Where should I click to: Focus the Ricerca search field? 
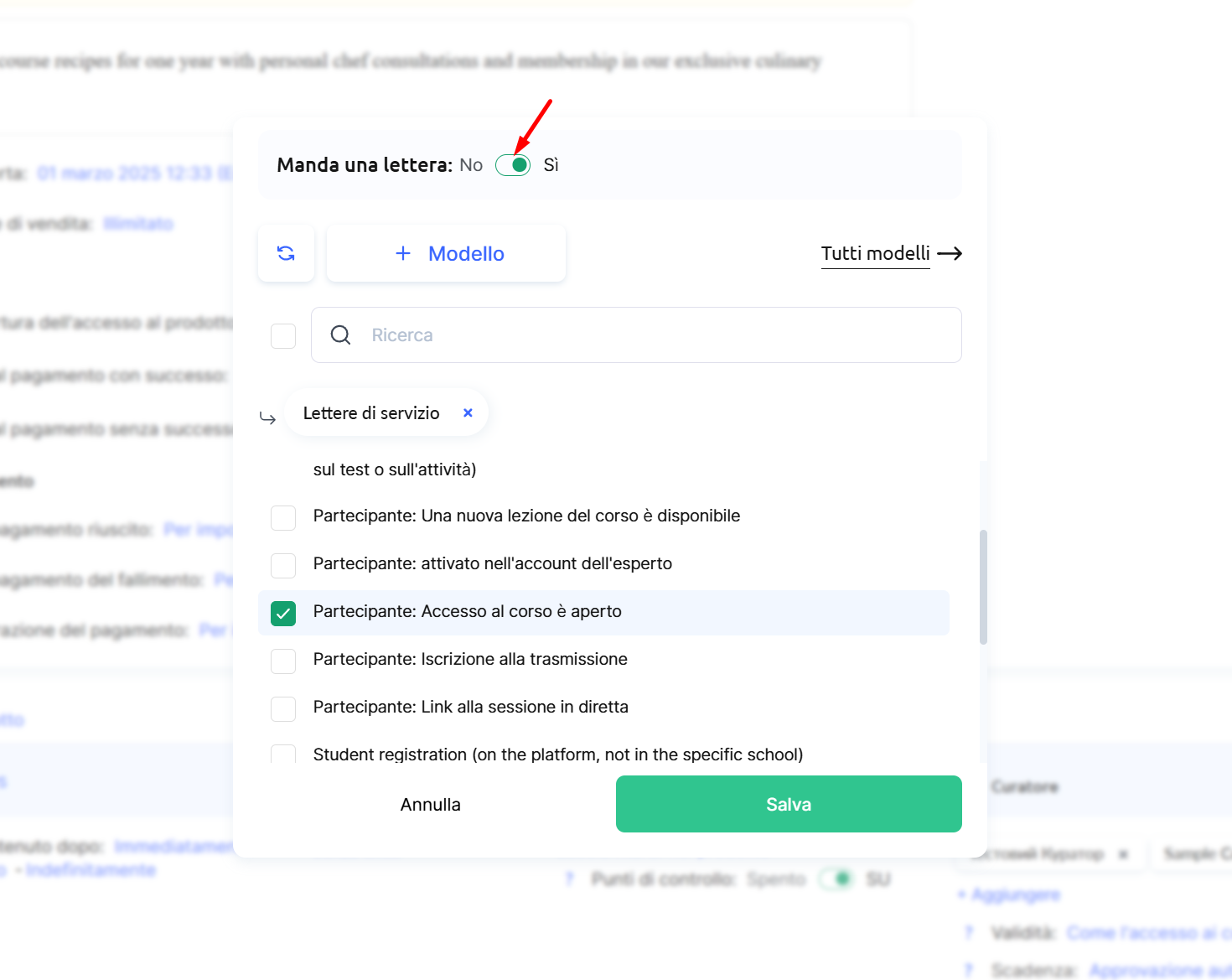[x=654, y=335]
